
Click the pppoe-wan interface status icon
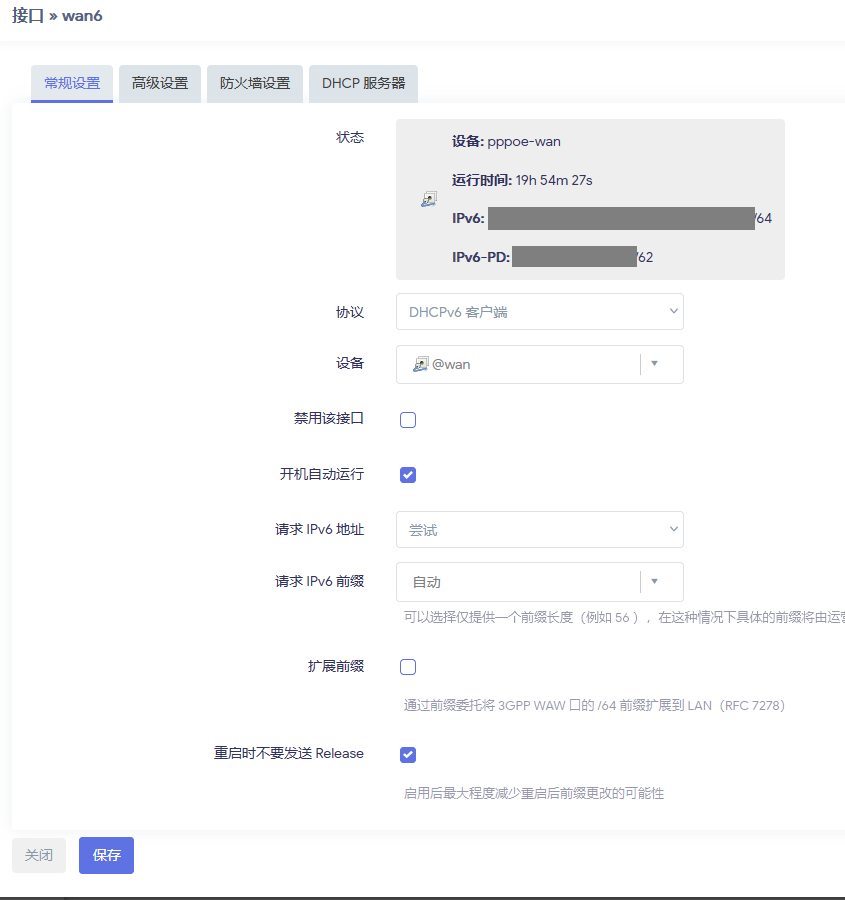428,199
